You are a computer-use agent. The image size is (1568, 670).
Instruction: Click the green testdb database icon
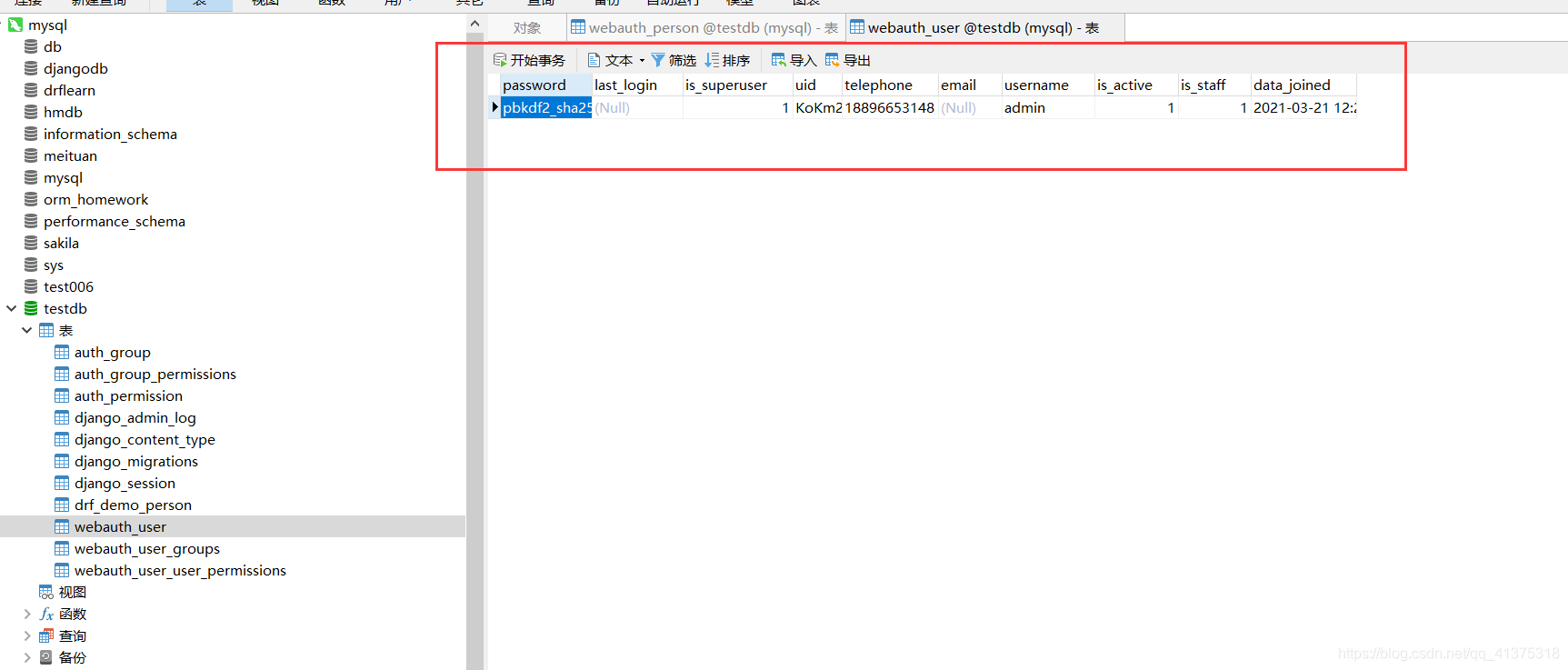(x=31, y=308)
